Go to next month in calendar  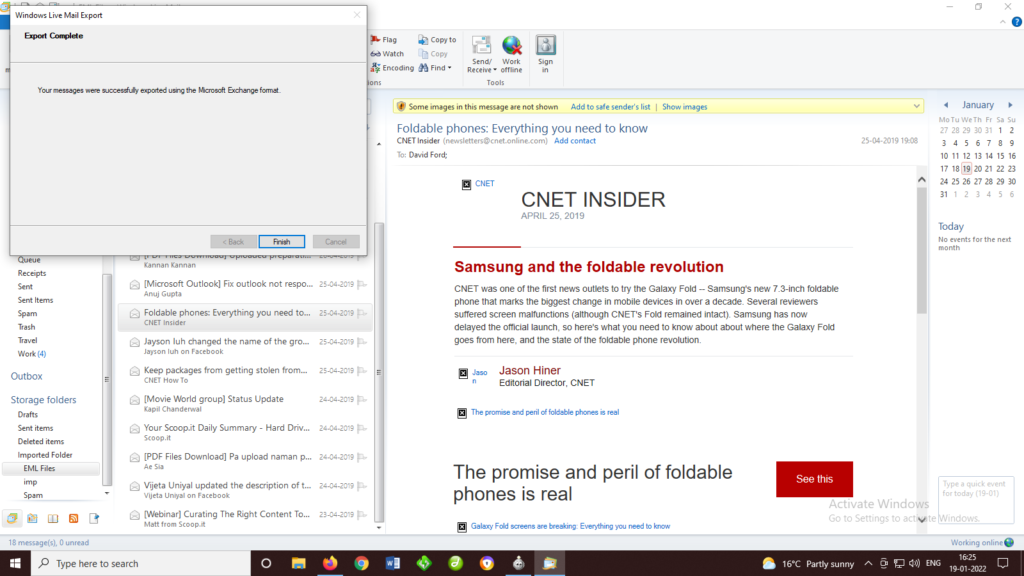pyautogui.click(x=1012, y=105)
